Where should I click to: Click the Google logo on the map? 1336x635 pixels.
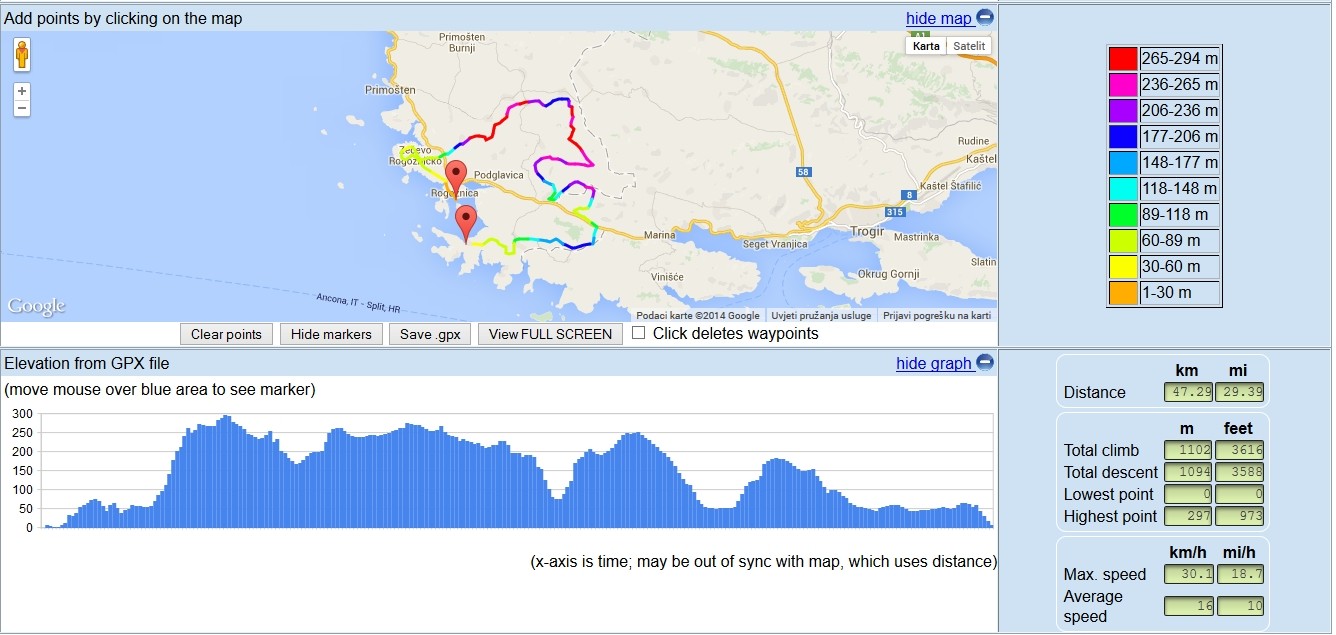(37, 307)
